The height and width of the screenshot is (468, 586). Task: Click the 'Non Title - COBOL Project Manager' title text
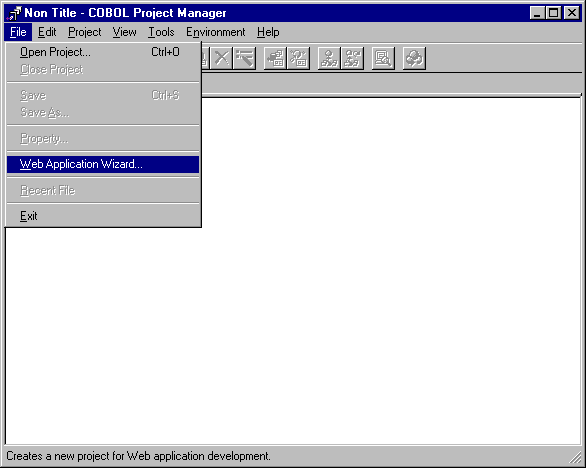click(125, 13)
